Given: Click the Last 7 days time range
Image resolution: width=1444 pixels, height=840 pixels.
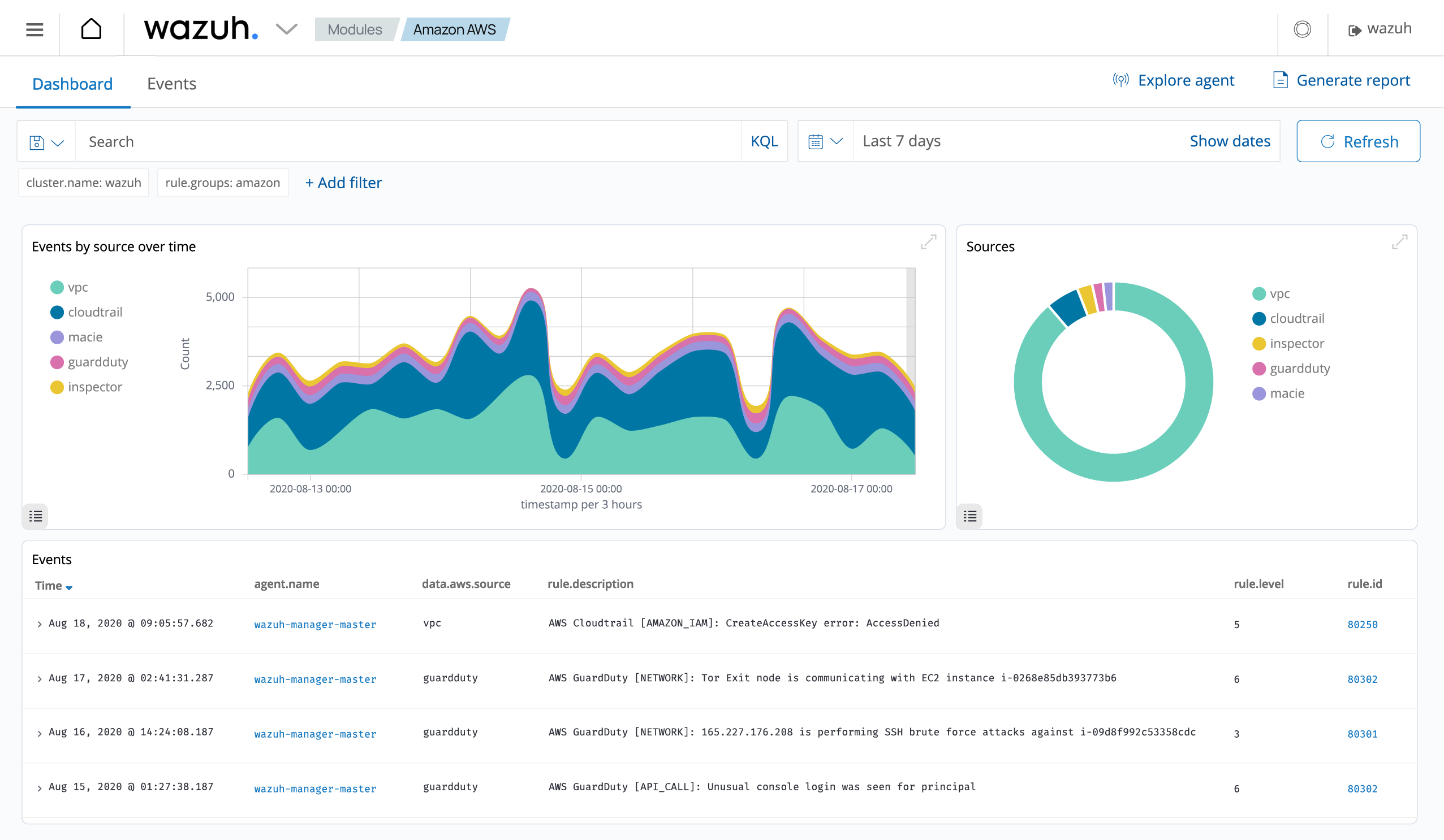Looking at the screenshot, I should point(902,141).
